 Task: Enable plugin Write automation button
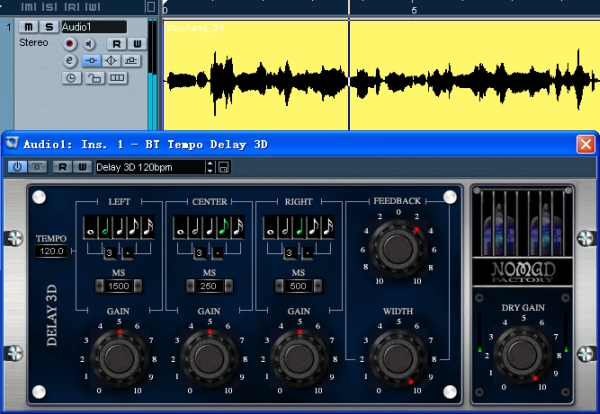tap(82, 167)
